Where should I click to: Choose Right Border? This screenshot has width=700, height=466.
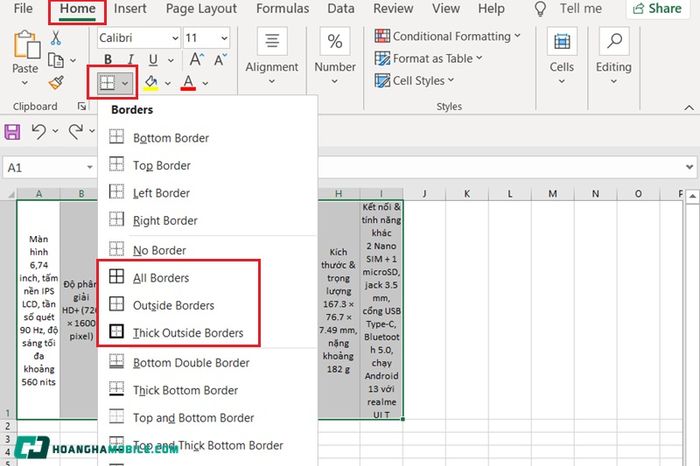tap(208, 221)
